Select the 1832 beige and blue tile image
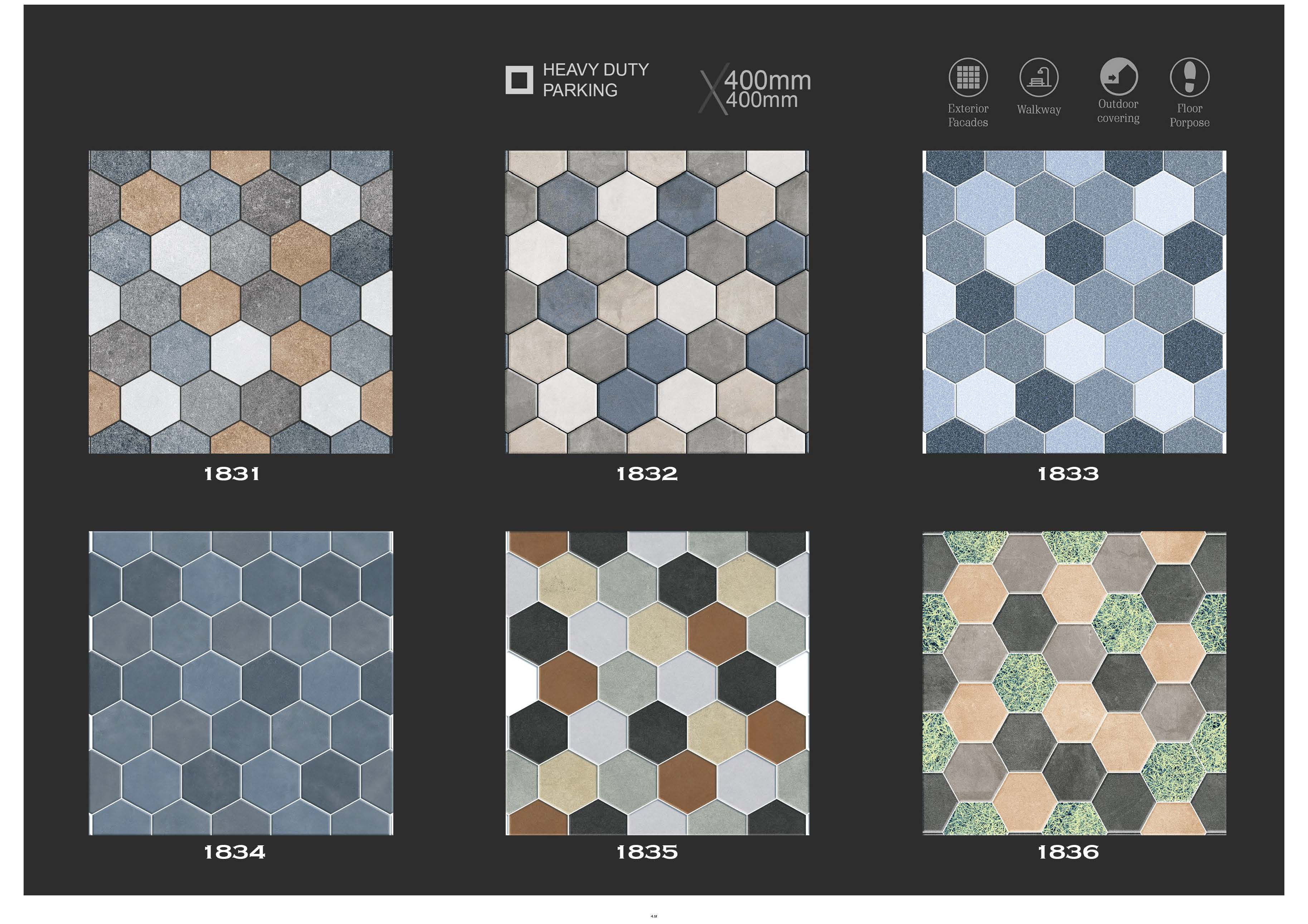This screenshot has width=1308, height=924. (657, 302)
